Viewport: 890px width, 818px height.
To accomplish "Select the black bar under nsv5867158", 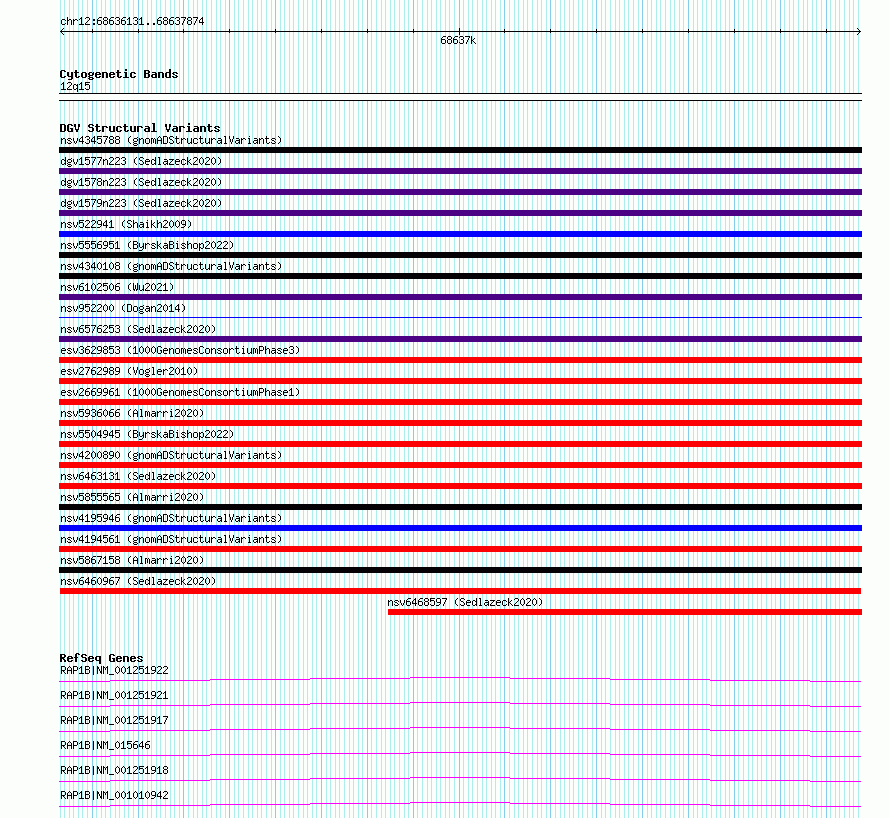I will [460, 570].
